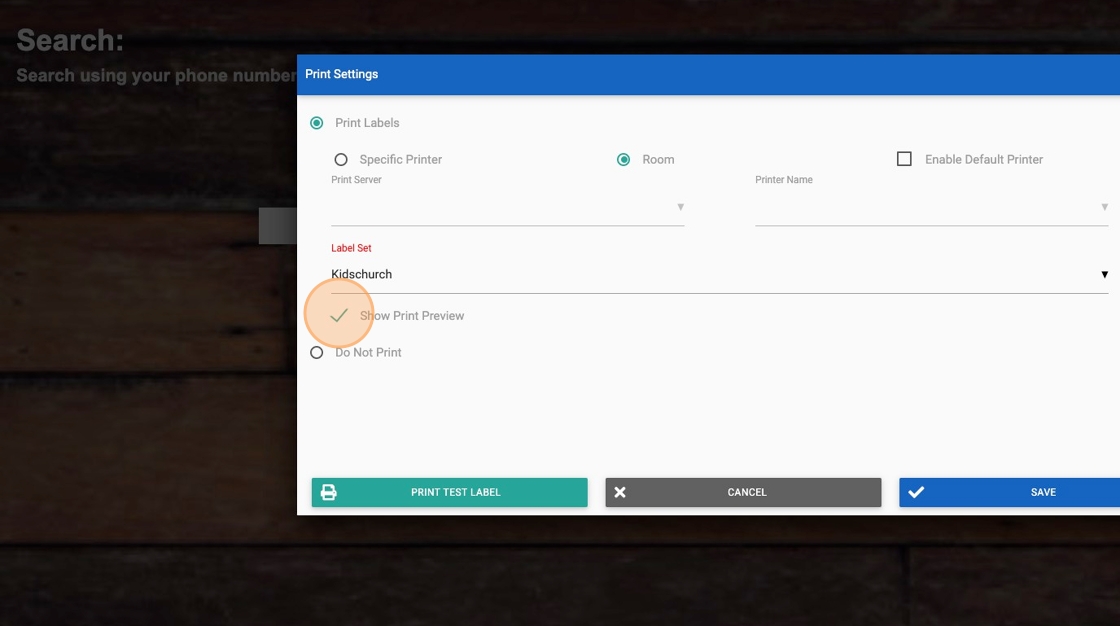Click the Save button
1120x626 pixels.
coord(1009,492)
